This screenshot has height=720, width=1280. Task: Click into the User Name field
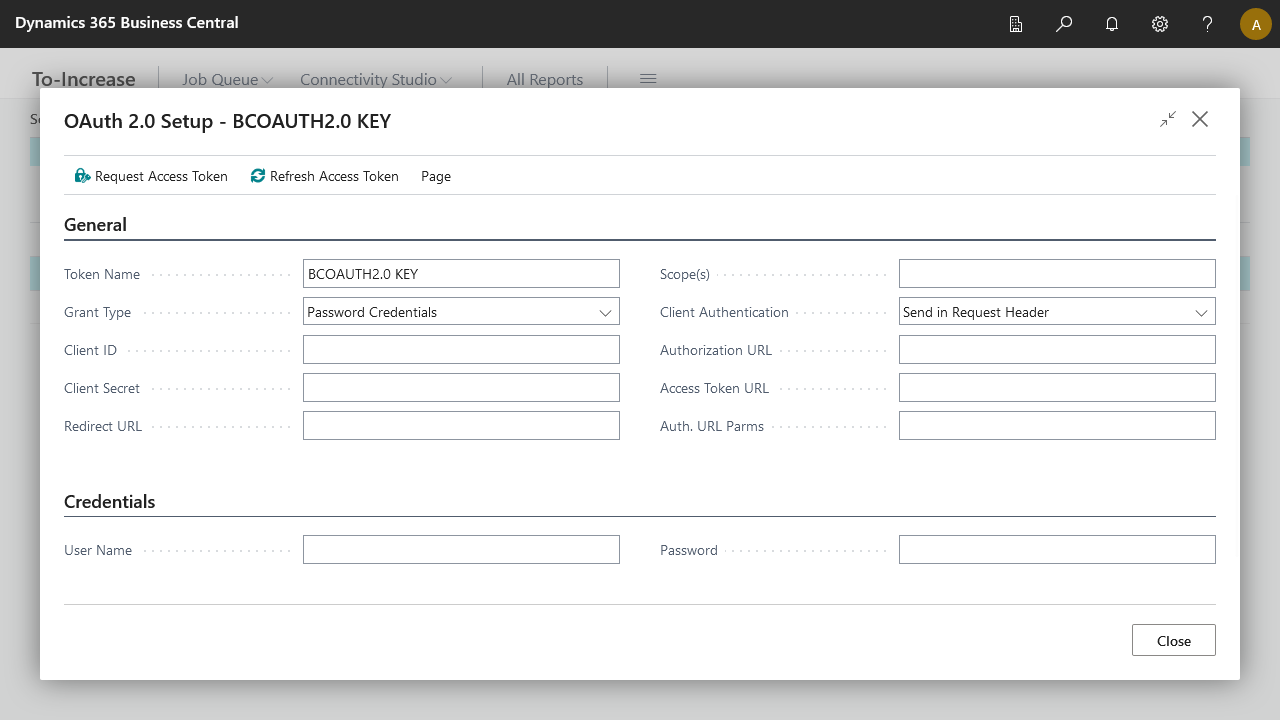click(x=461, y=550)
